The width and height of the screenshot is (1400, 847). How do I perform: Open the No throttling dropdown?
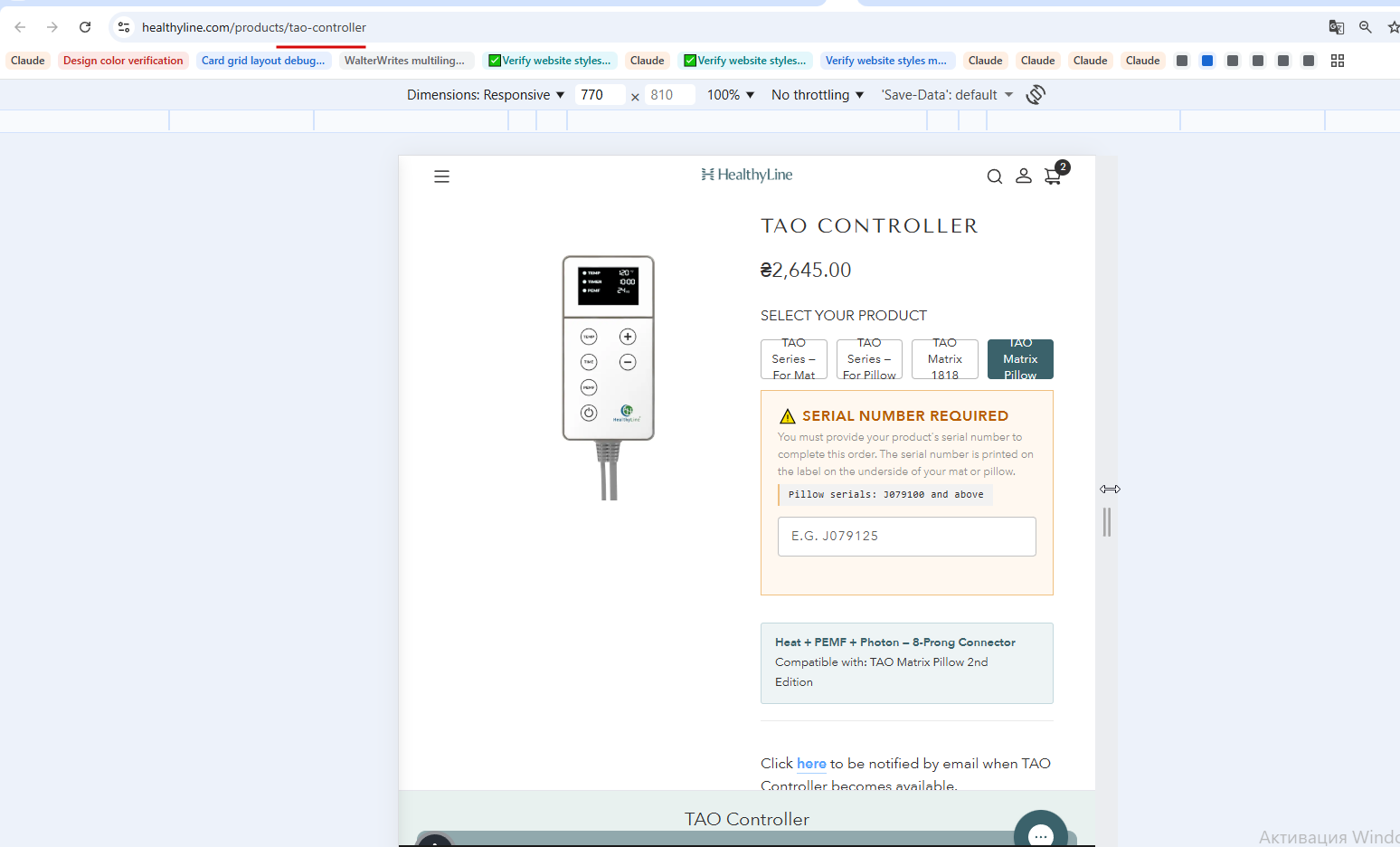pyautogui.click(x=818, y=95)
